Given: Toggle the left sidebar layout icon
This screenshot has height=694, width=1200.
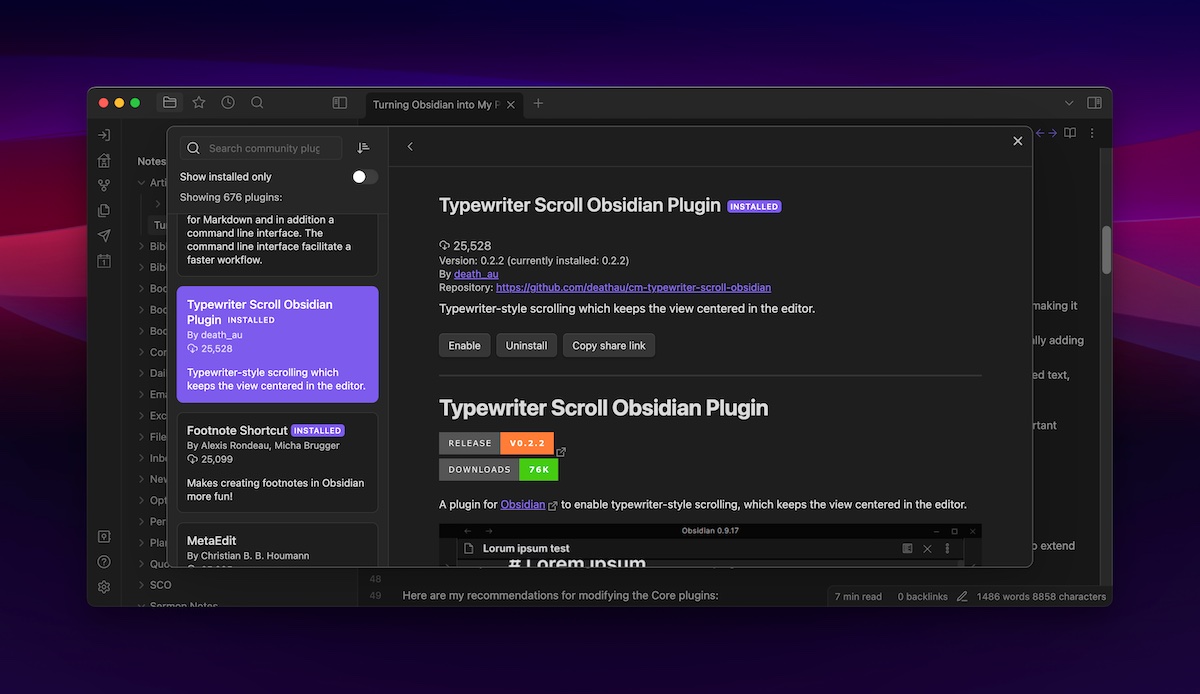Looking at the screenshot, I should (x=340, y=103).
